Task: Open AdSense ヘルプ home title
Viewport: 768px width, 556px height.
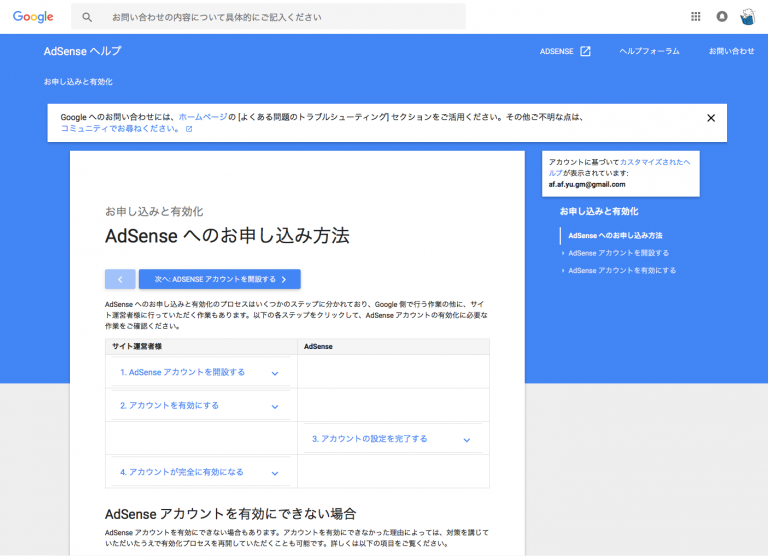Action: click(x=82, y=51)
